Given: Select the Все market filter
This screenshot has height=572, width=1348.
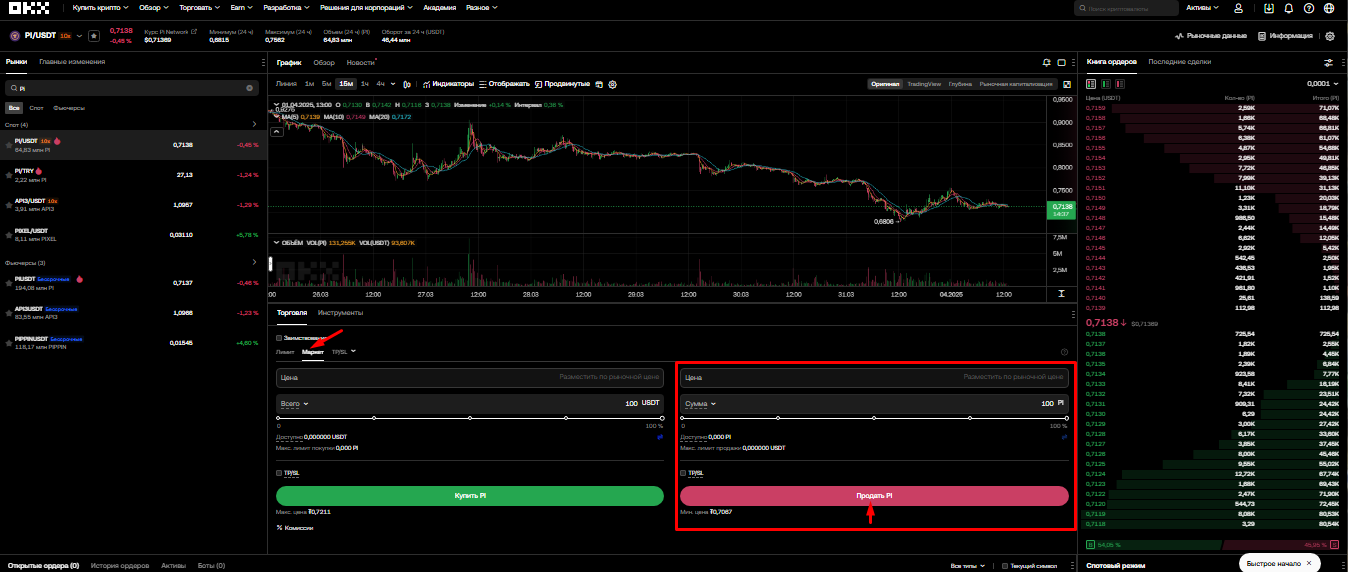Looking at the screenshot, I should [x=14, y=107].
